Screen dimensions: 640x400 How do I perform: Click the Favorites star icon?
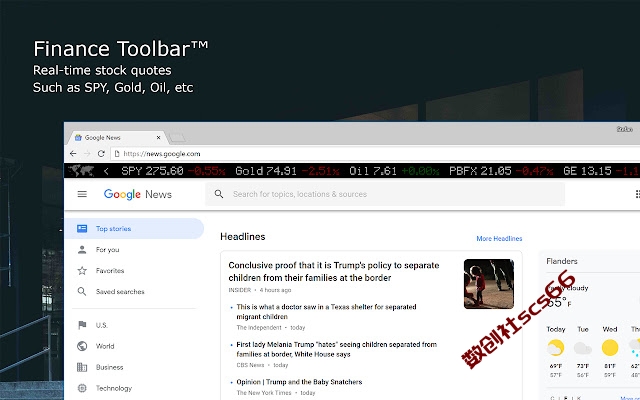(82, 271)
